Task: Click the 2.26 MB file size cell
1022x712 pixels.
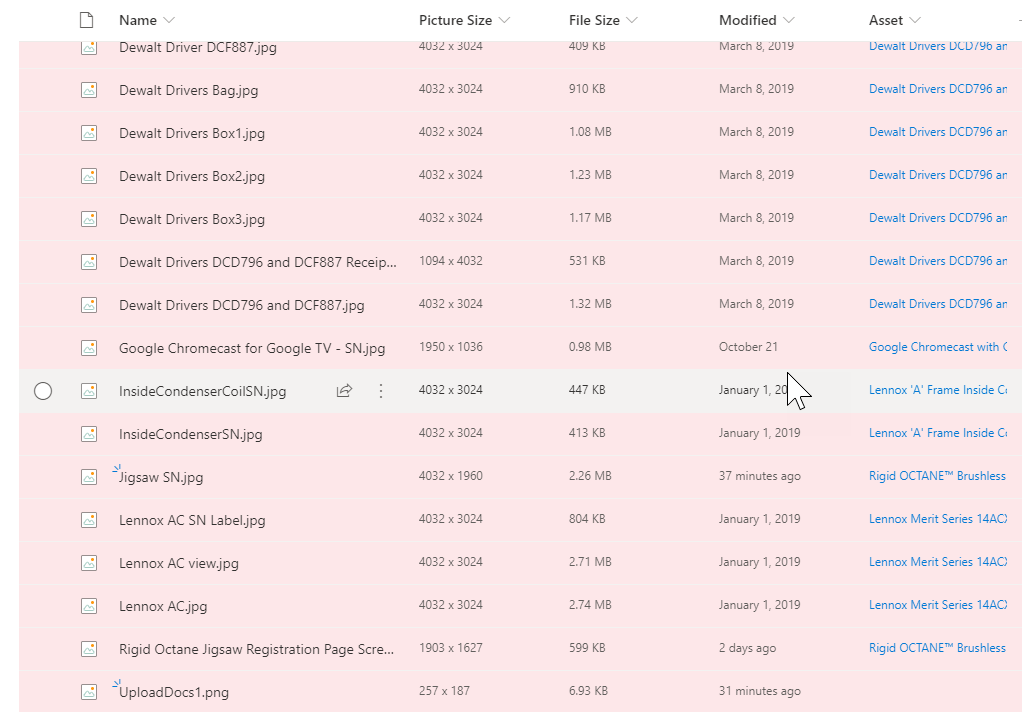Action: coord(590,476)
